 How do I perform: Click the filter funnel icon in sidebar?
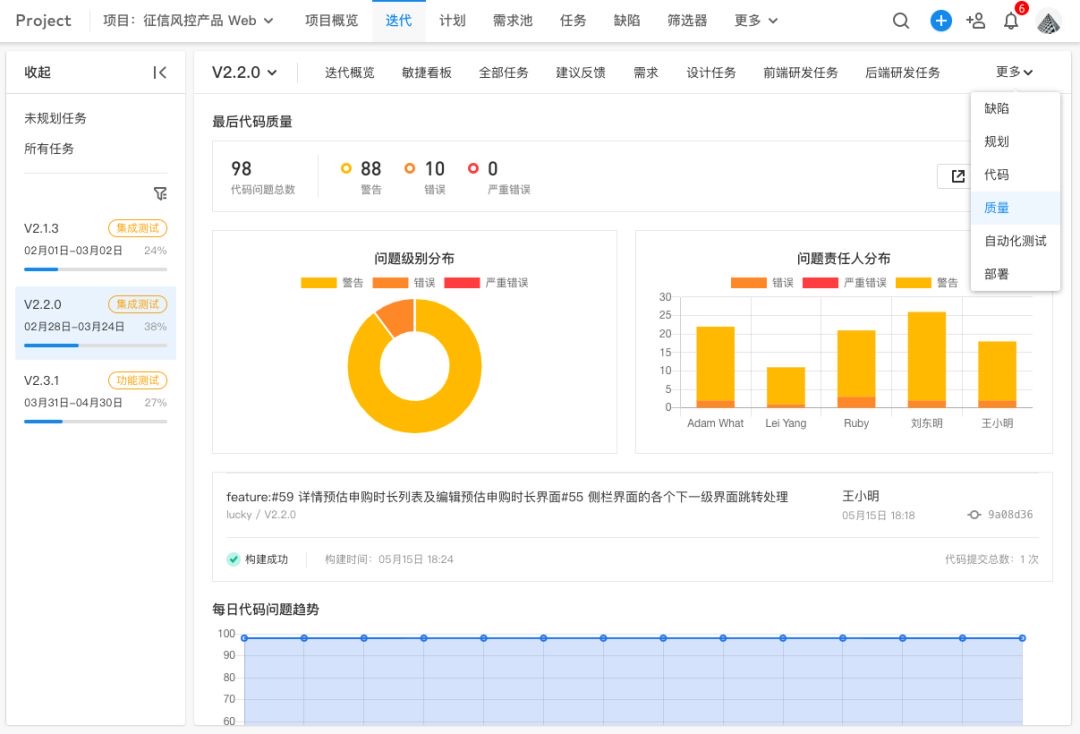click(161, 193)
